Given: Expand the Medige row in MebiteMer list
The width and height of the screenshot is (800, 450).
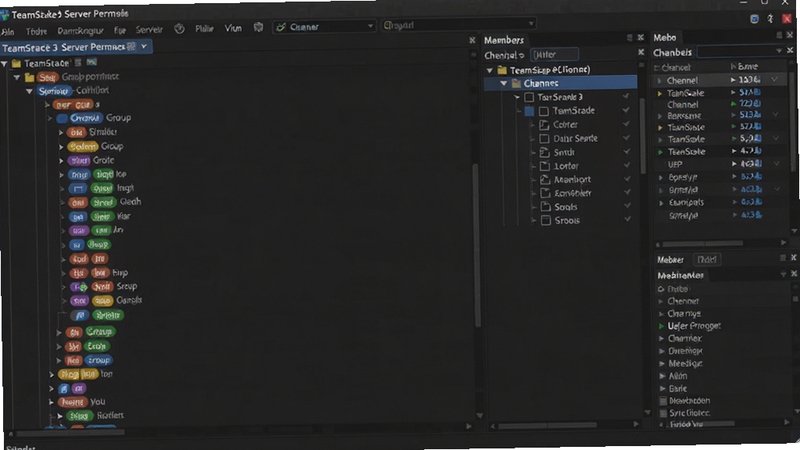Looking at the screenshot, I should pyautogui.click(x=662, y=364).
